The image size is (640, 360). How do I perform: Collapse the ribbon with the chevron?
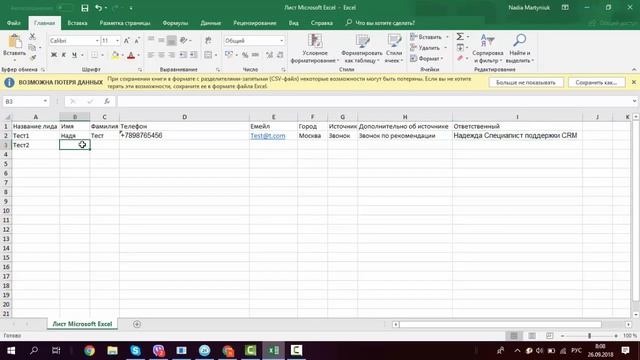[634, 69]
